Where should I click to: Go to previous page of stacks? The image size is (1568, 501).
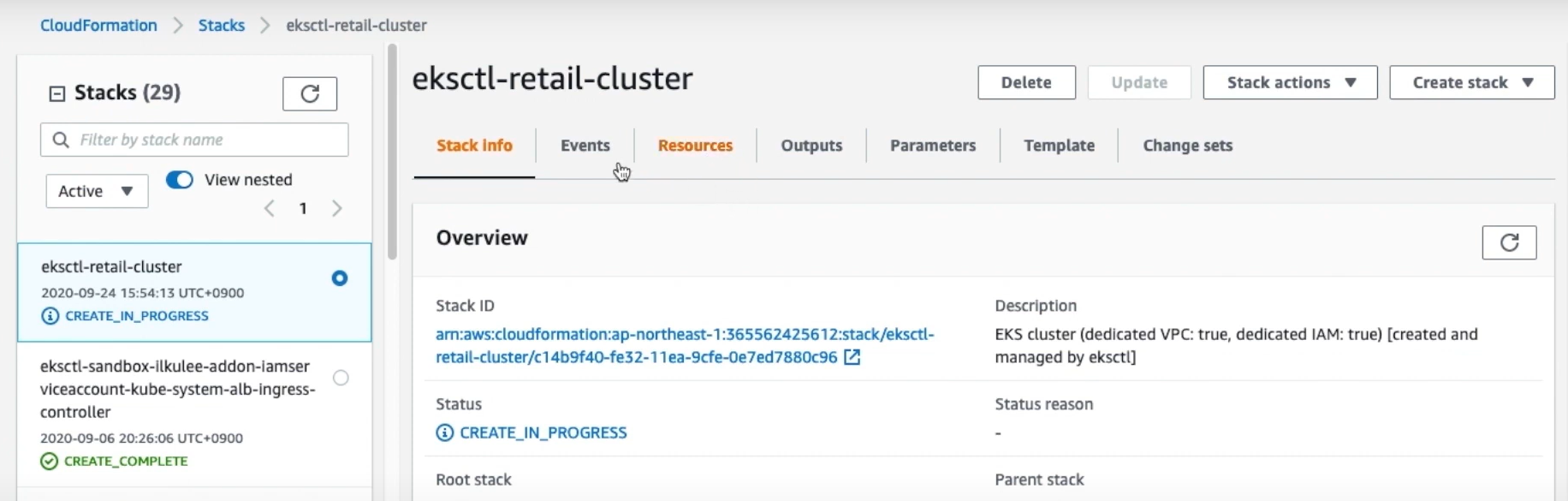click(270, 208)
